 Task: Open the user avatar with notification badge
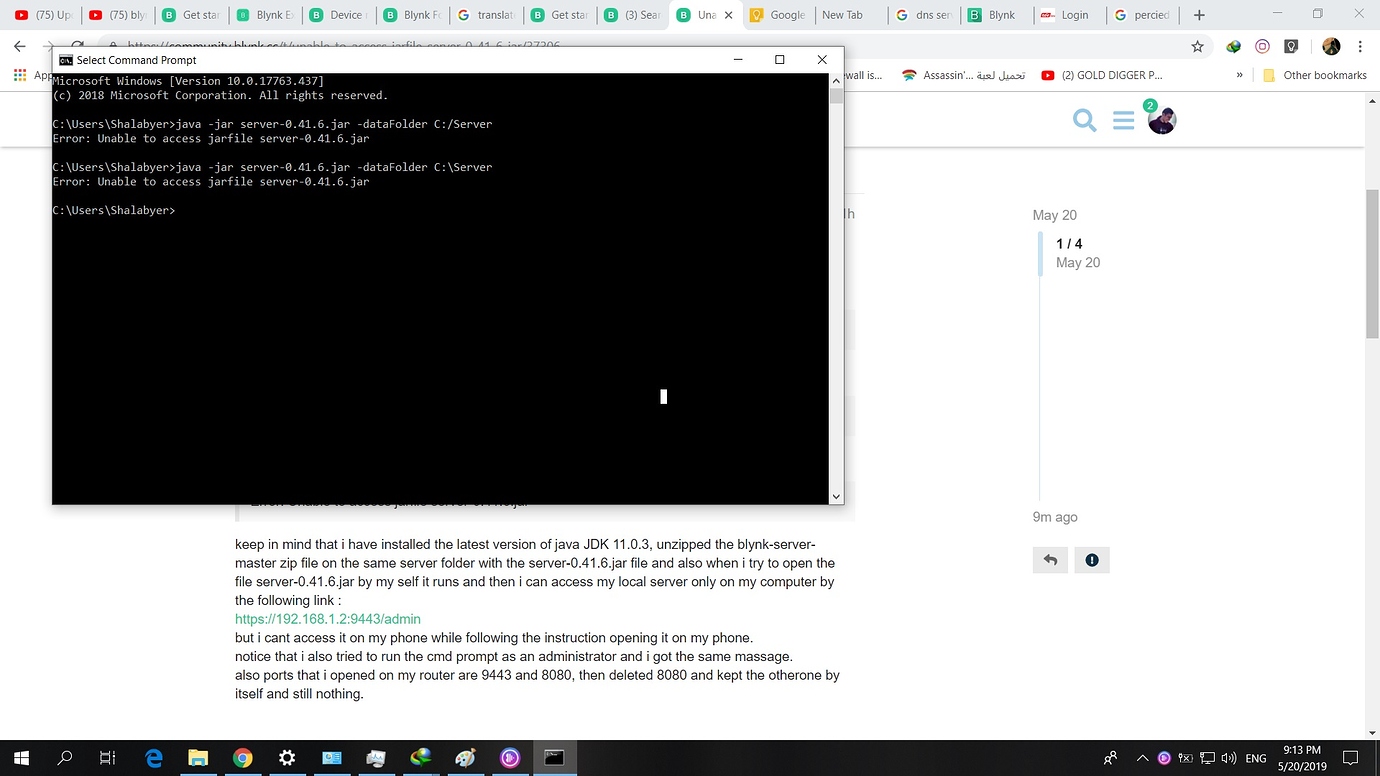1160,119
